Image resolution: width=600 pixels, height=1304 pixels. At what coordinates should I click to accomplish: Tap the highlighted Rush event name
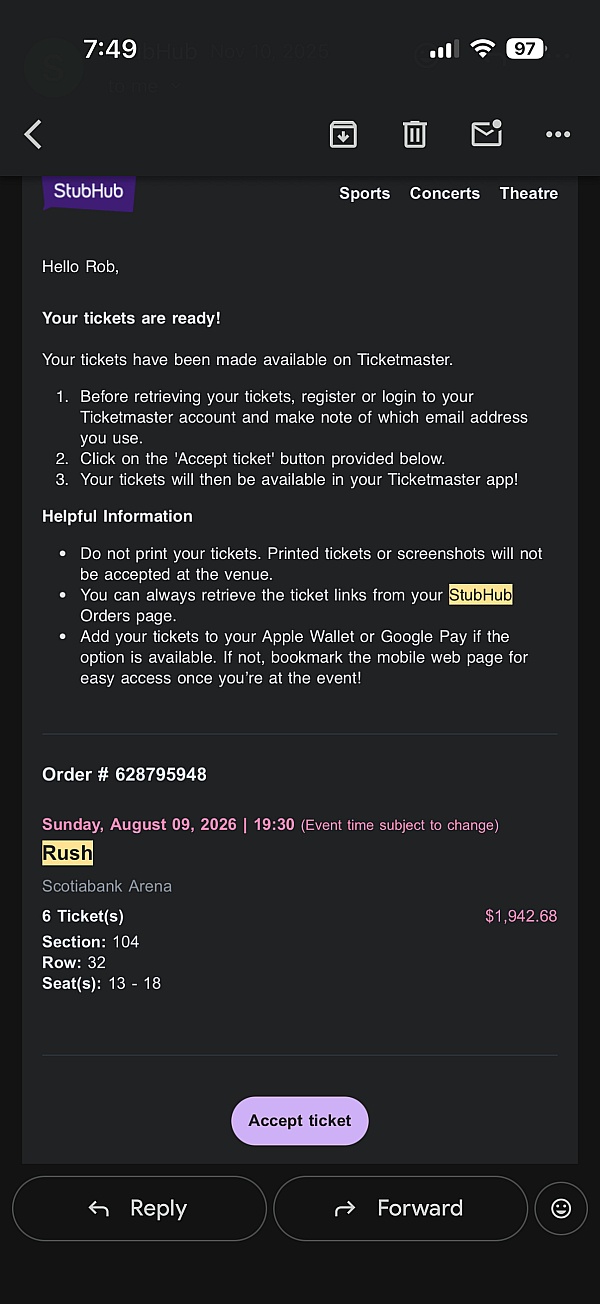pyautogui.click(x=67, y=853)
